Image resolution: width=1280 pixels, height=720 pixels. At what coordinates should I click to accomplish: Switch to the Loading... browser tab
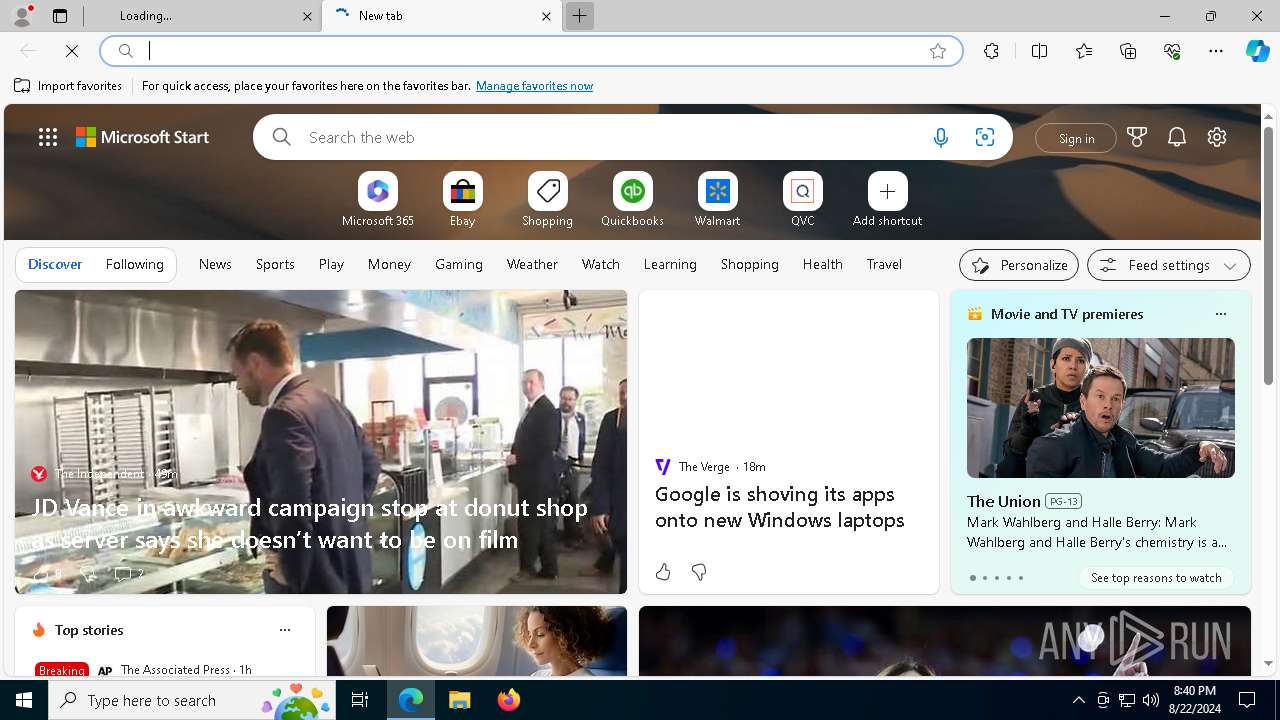(202, 16)
